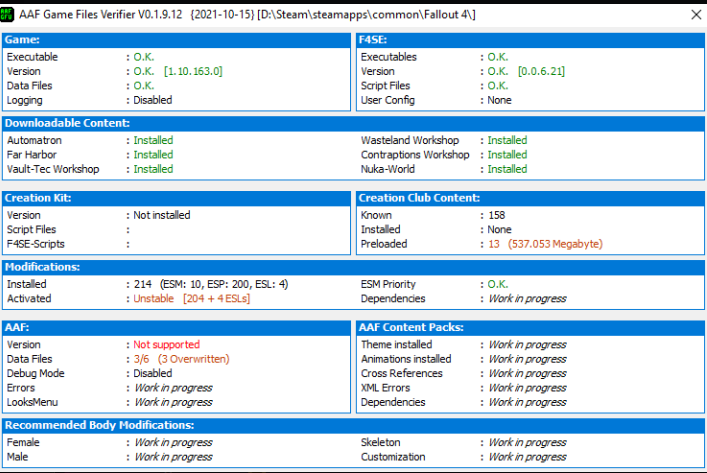Click the 'AAF:' section header
707x473 pixels.
click(176, 327)
